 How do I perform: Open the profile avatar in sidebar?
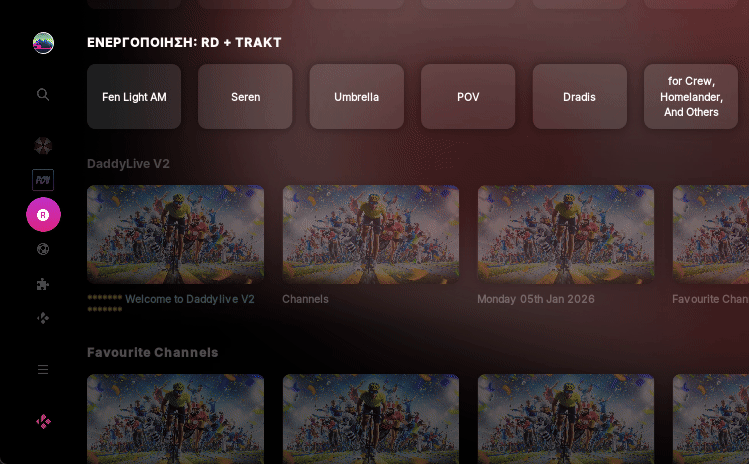tap(43, 43)
